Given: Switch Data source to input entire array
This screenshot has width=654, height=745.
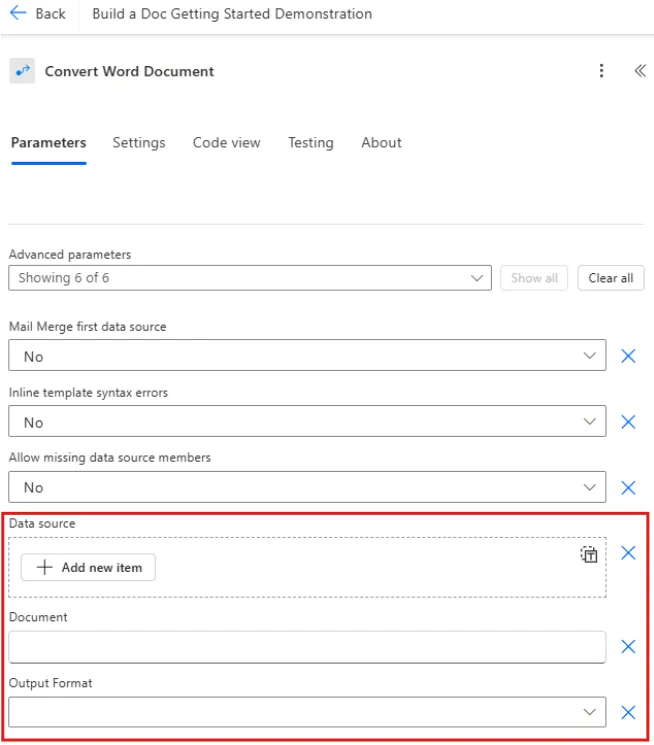Looking at the screenshot, I should pos(589,554).
